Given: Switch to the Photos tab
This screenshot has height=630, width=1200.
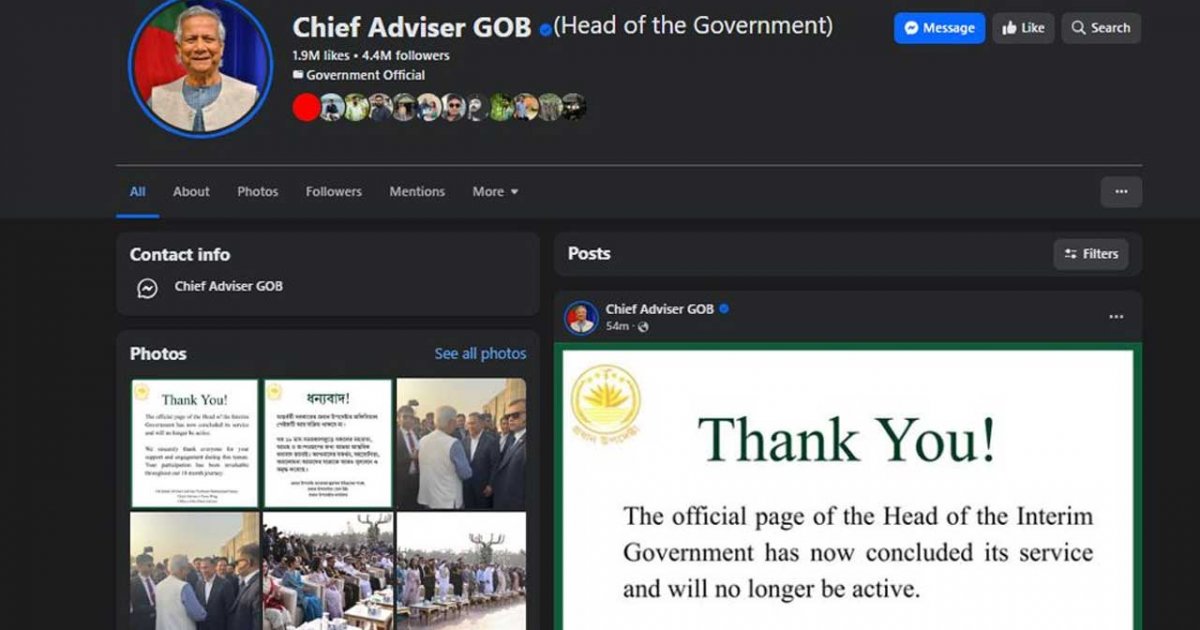Looking at the screenshot, I should click(258, 191).
